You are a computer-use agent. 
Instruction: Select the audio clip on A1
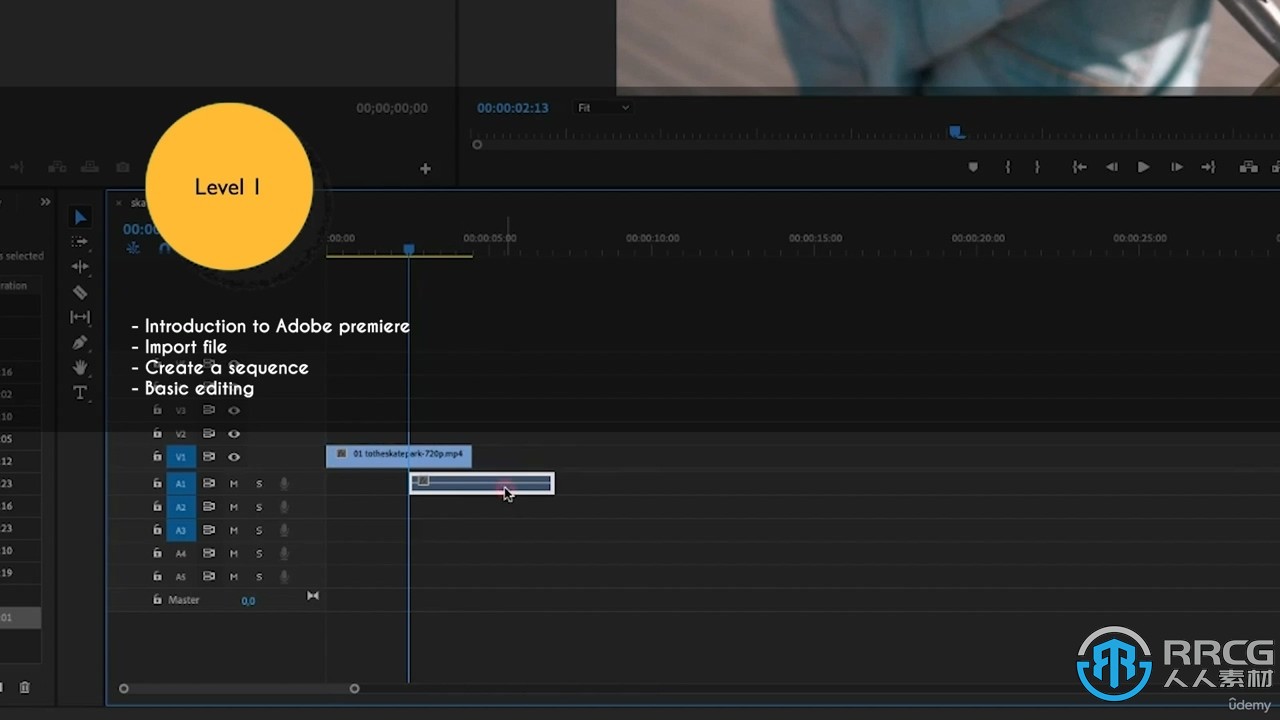481,483
